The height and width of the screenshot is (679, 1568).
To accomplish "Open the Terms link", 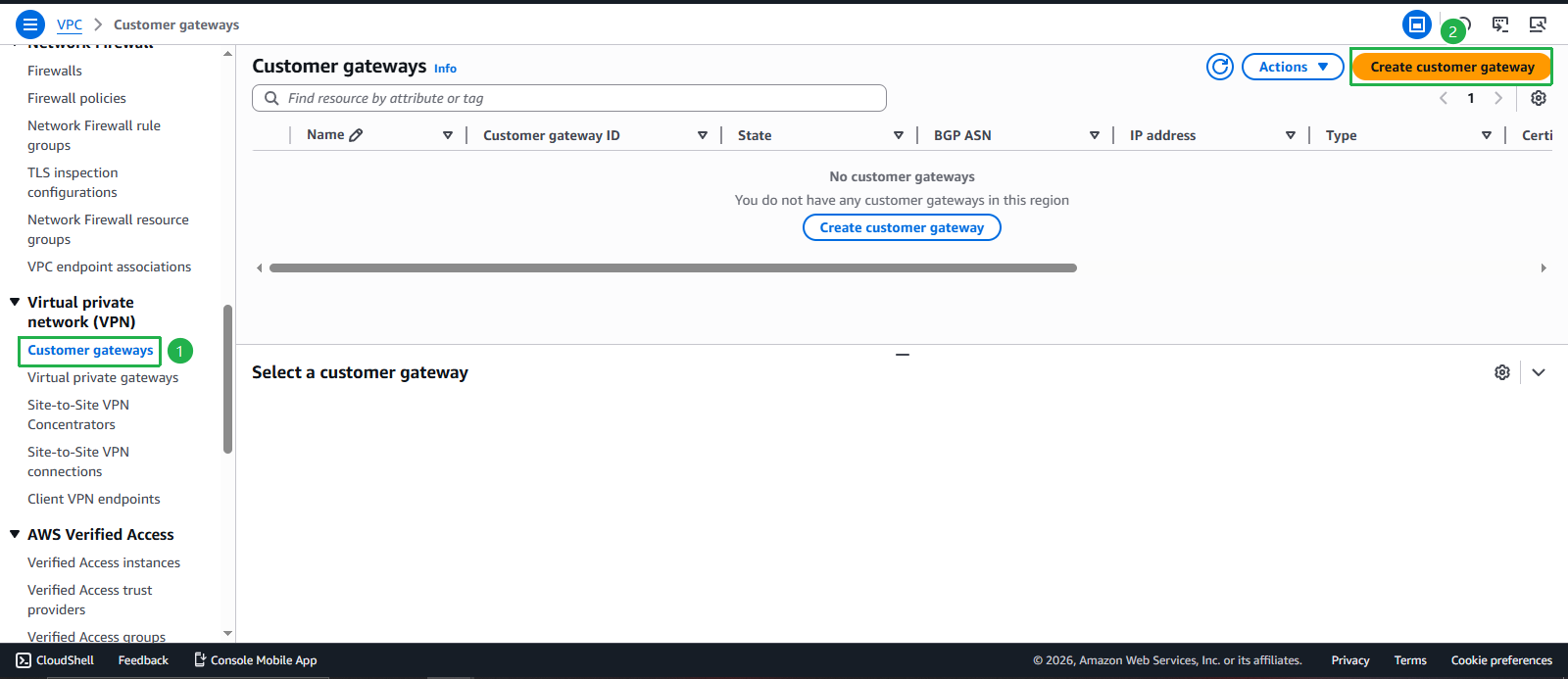I will coord(1410,660).
